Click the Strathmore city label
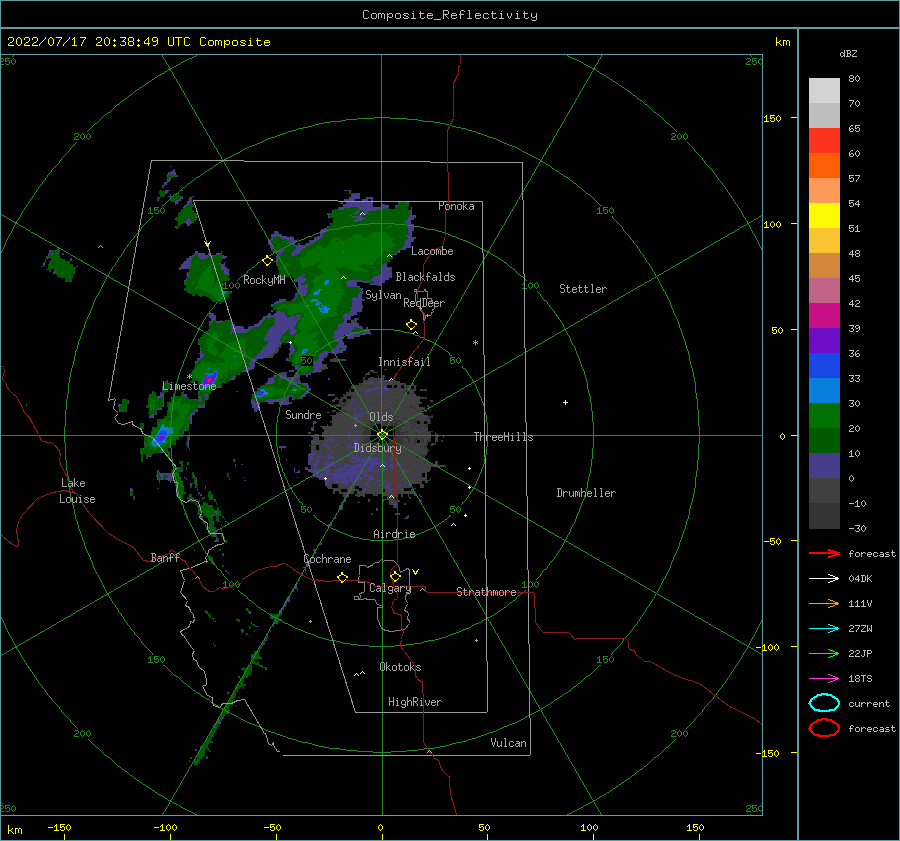Viewport: 900px width, 841px height. click(486, 592)
